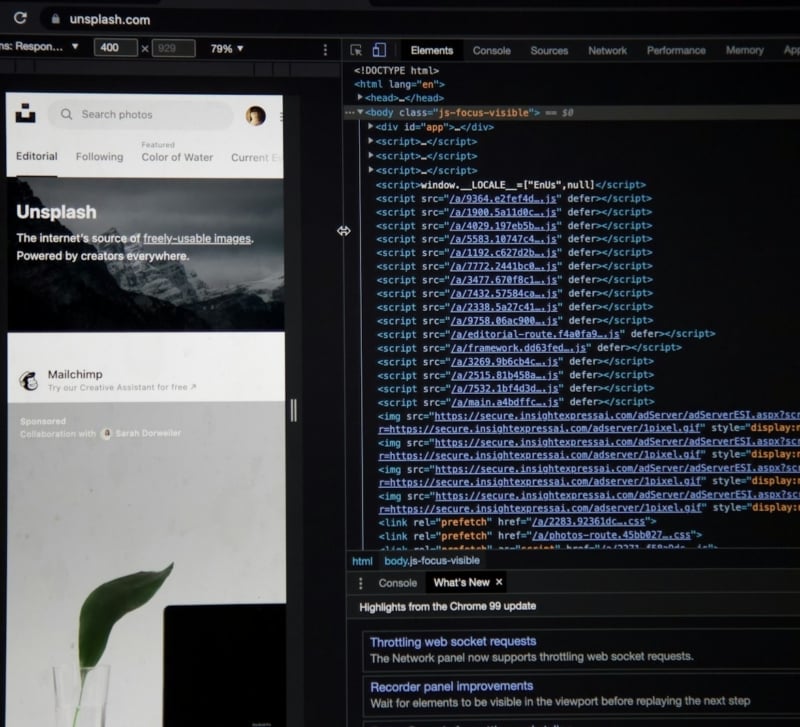The width and height of the screenshot is (800, 727).
Task: Close the What's New tab
Action: pyautogui.click(x=499, y=582)
